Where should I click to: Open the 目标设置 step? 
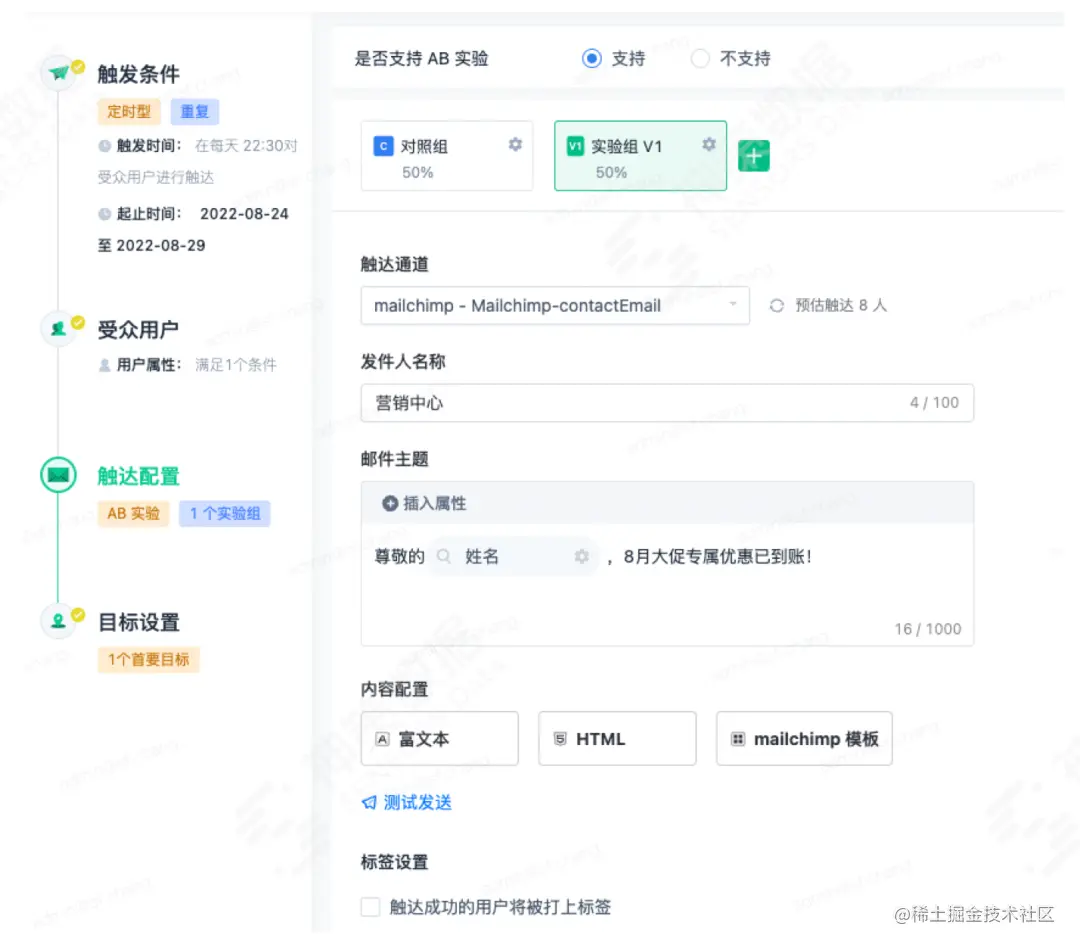pyautogui.click(x=138, y=621)
